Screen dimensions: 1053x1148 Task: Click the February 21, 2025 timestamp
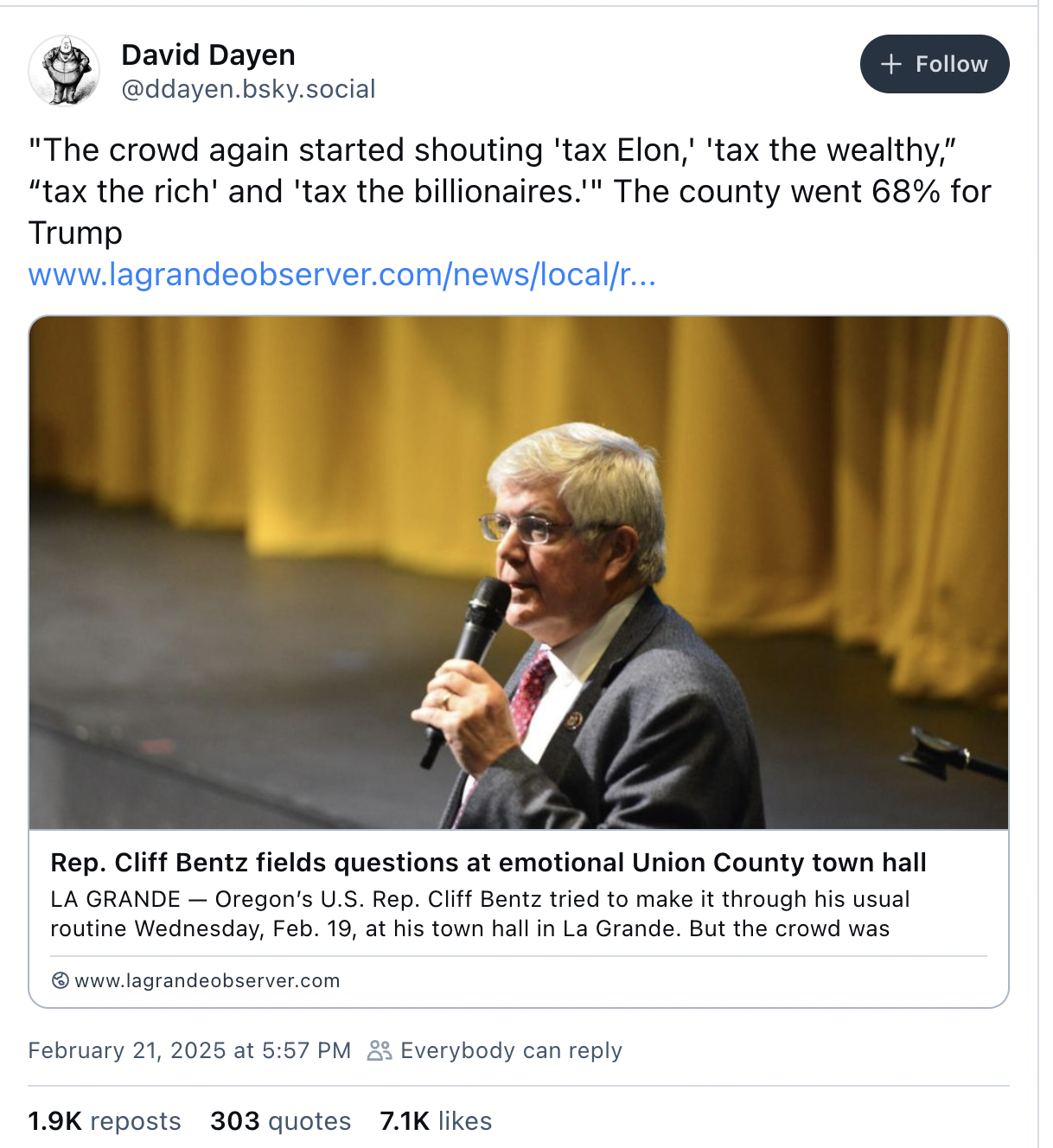pyautogui.click(x=189, y=1050)
